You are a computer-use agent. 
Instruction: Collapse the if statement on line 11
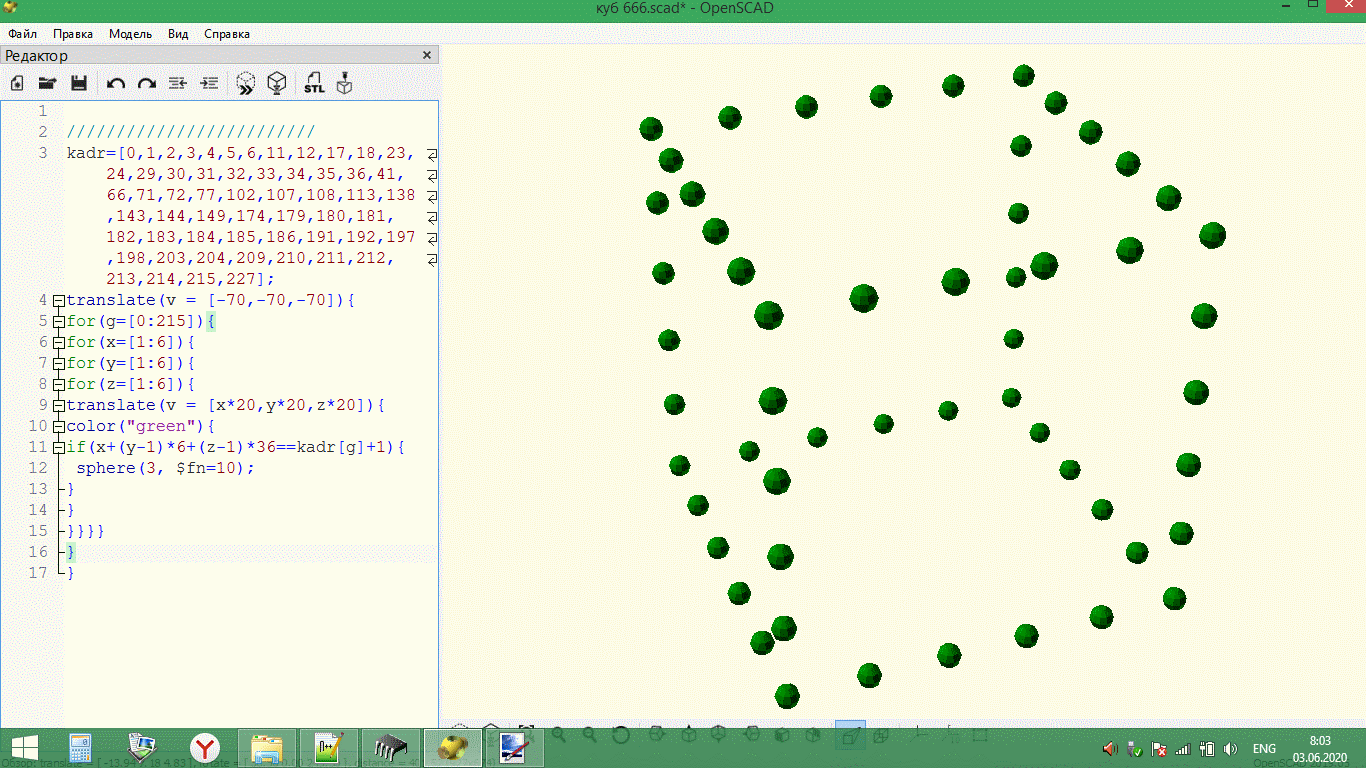(x=58, y=447)
